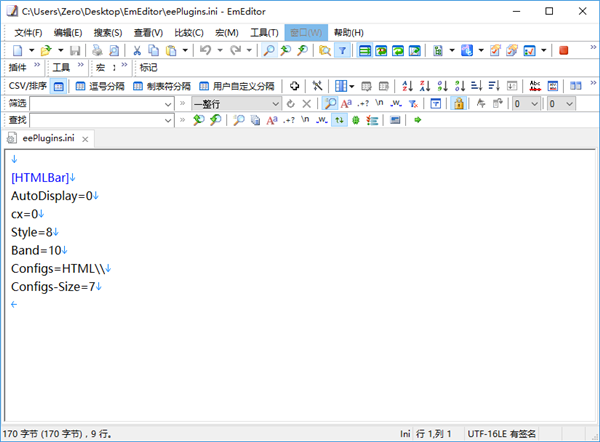Click the Save floppy disk icon

(x=75, y=51)
